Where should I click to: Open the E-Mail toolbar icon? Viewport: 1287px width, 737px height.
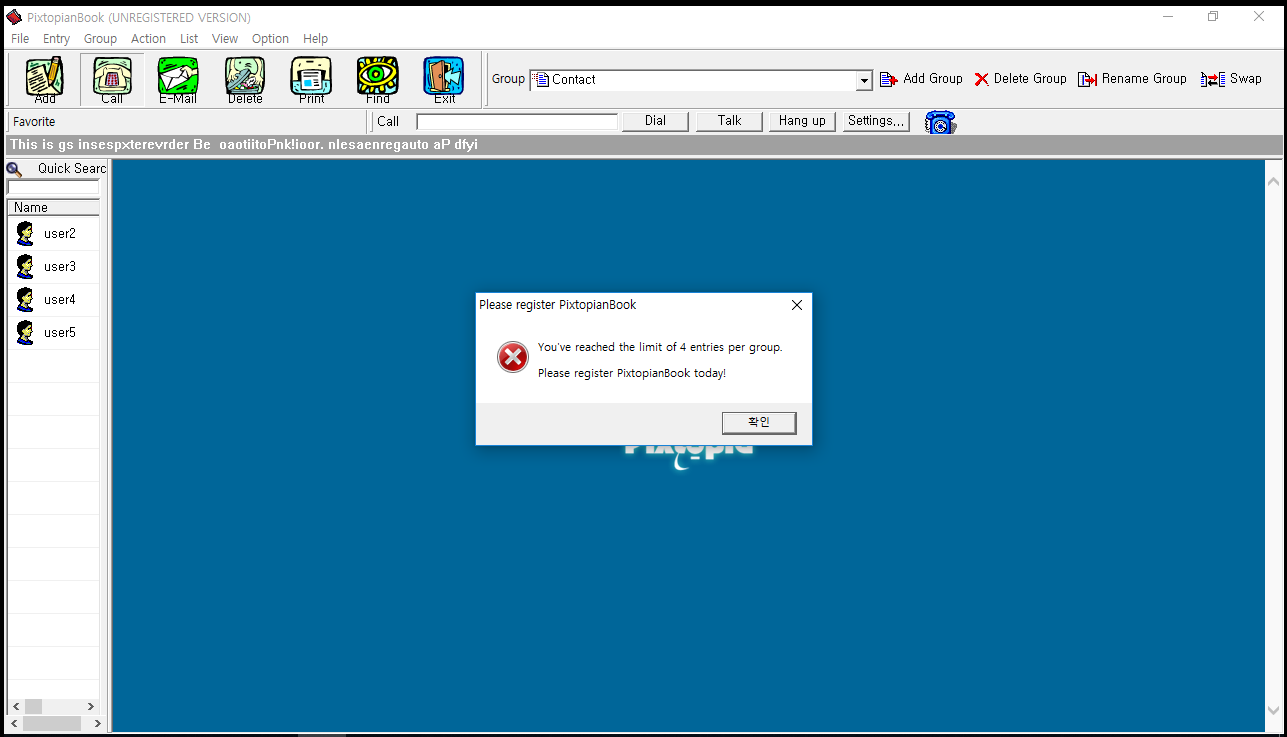[178, 80]
